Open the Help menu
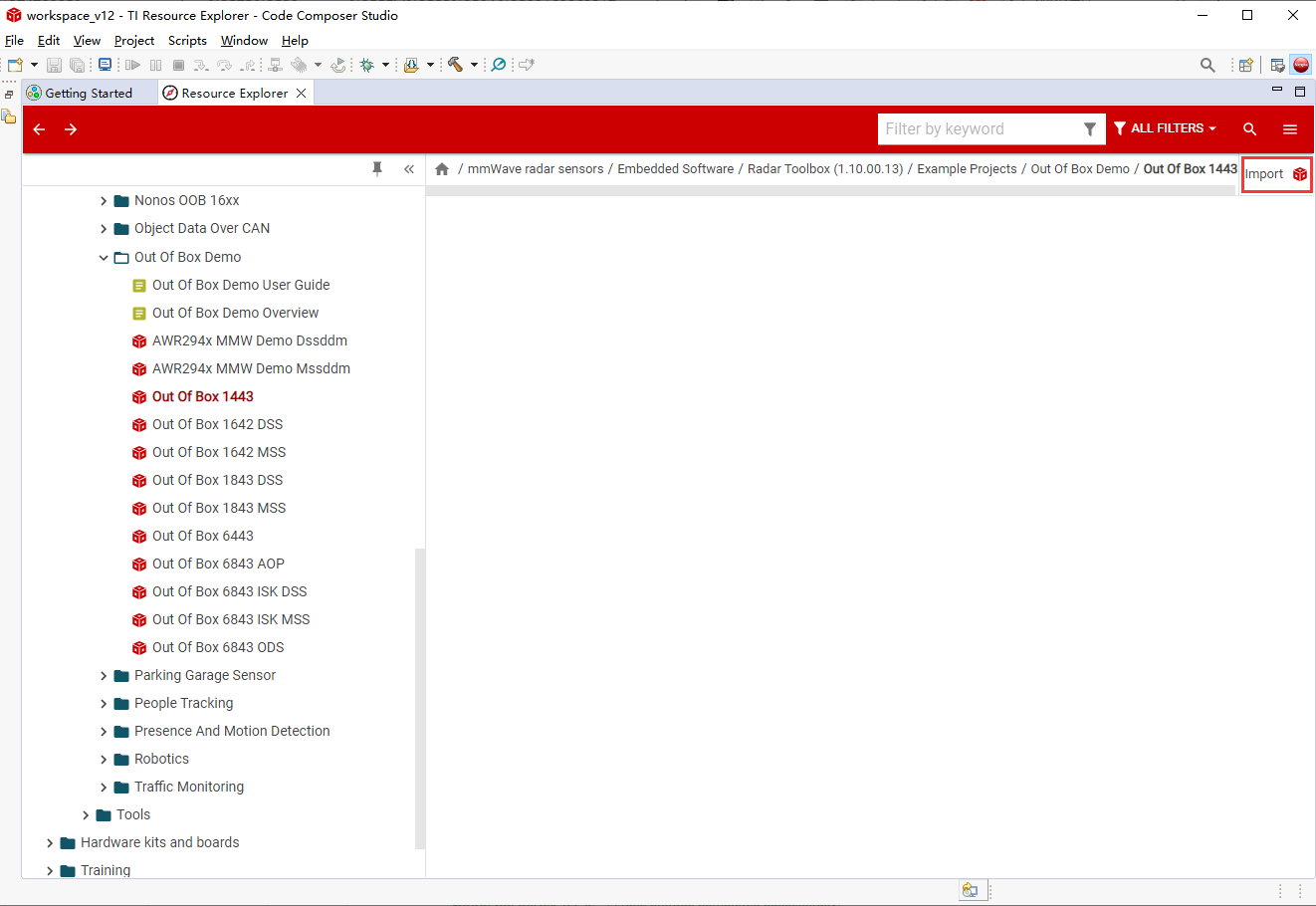Screen dimensions: 1316x906 pos(295,41)
